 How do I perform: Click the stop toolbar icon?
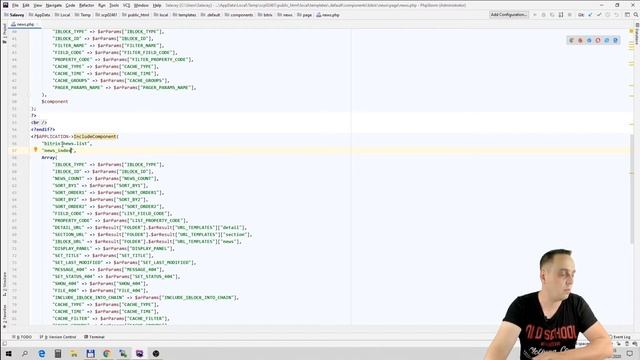point(570,15)
